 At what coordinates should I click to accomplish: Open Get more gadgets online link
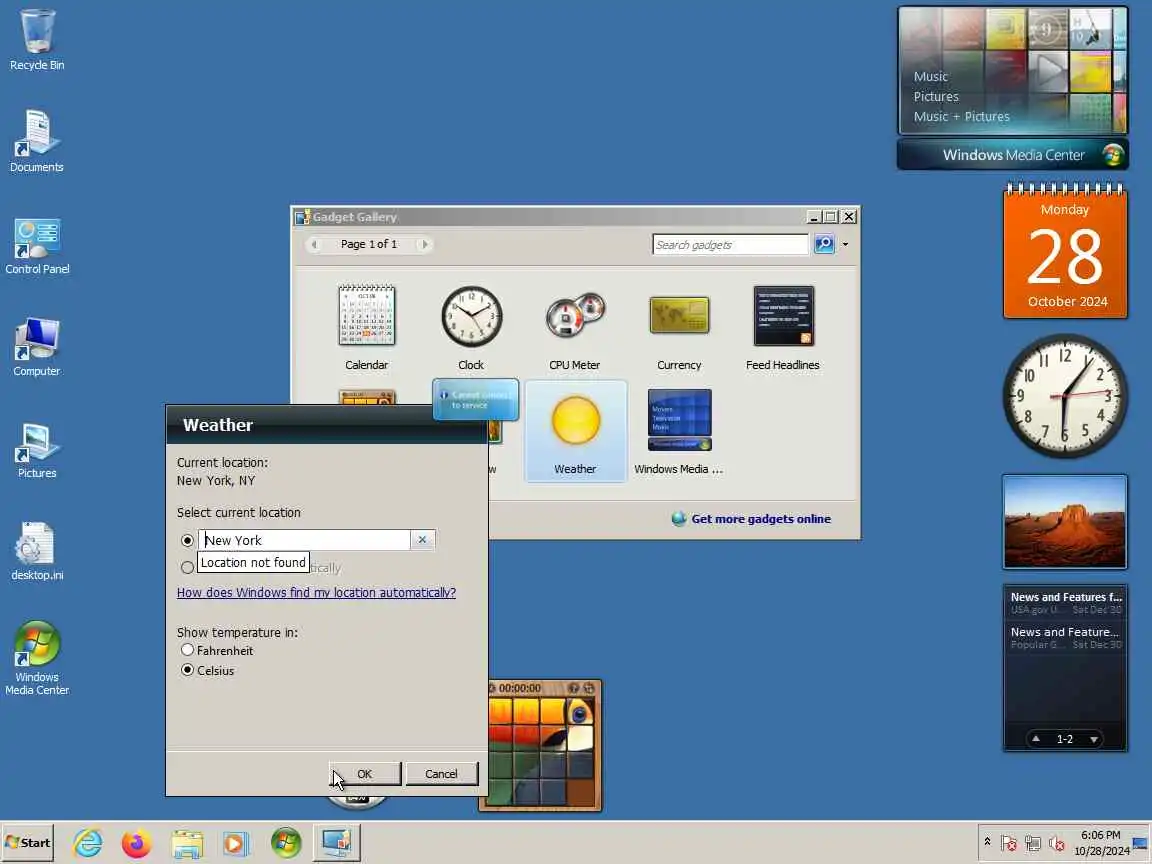click(760, 519)
